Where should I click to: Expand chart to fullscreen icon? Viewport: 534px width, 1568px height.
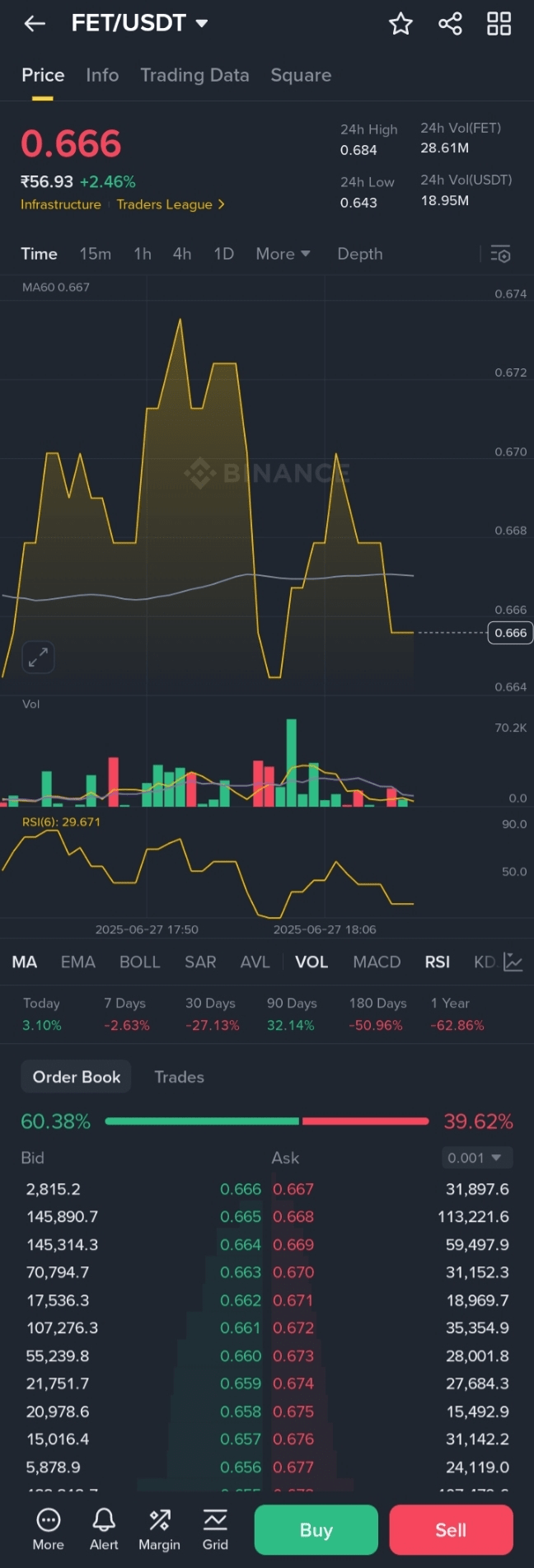(38, 657)
